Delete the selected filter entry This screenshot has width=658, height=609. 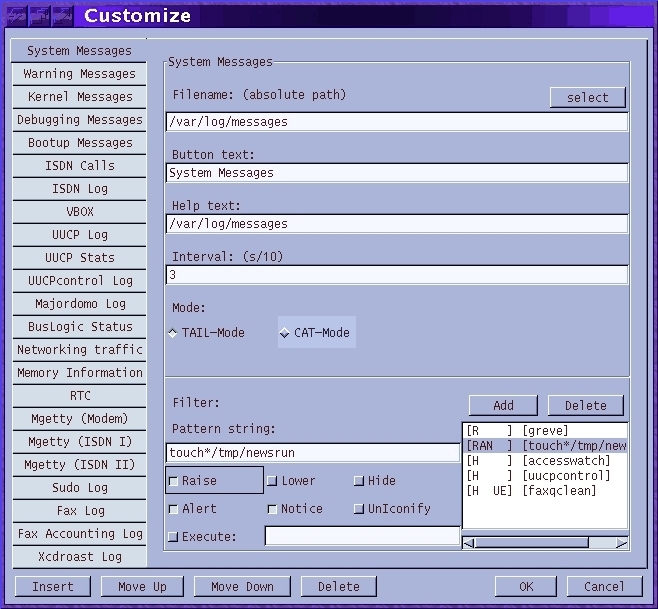(x=586, y=405)
